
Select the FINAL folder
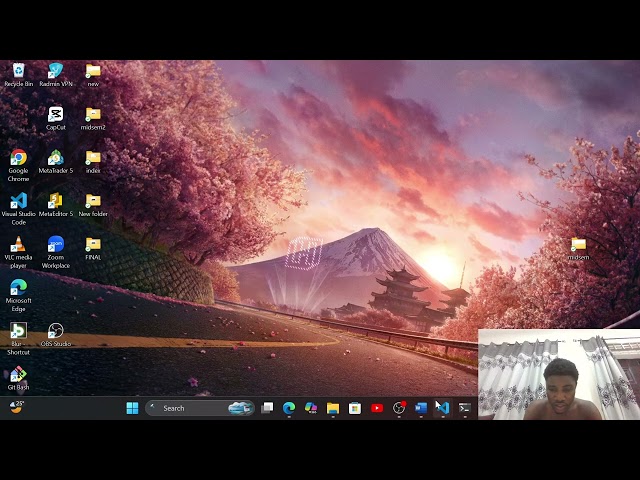[x=93, y=248]
